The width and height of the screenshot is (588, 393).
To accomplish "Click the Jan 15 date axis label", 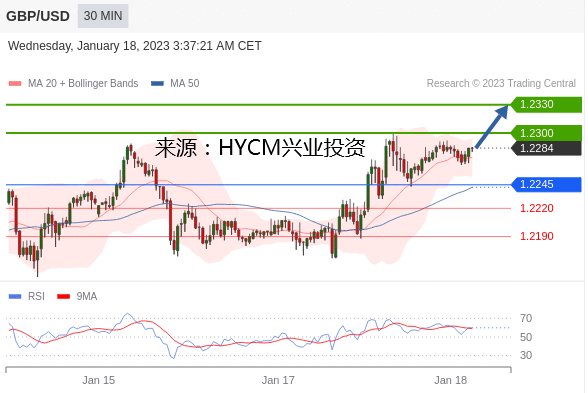I will pos(99,380).
